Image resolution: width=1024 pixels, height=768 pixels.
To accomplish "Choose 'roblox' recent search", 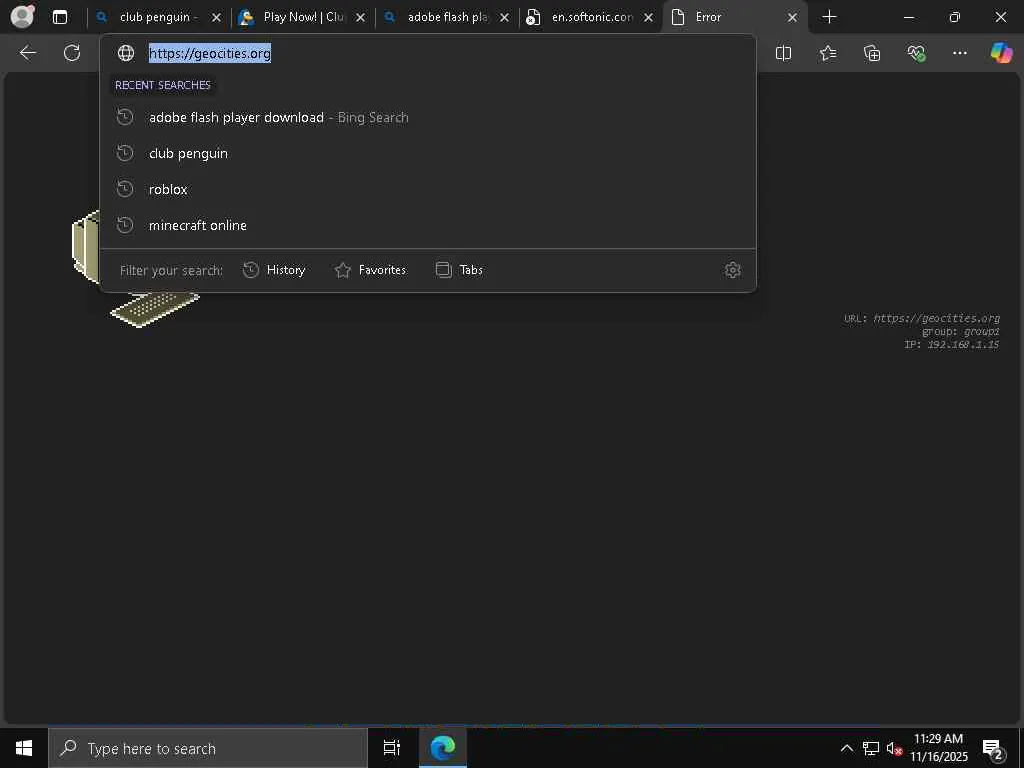I will [x=428, y=189].
